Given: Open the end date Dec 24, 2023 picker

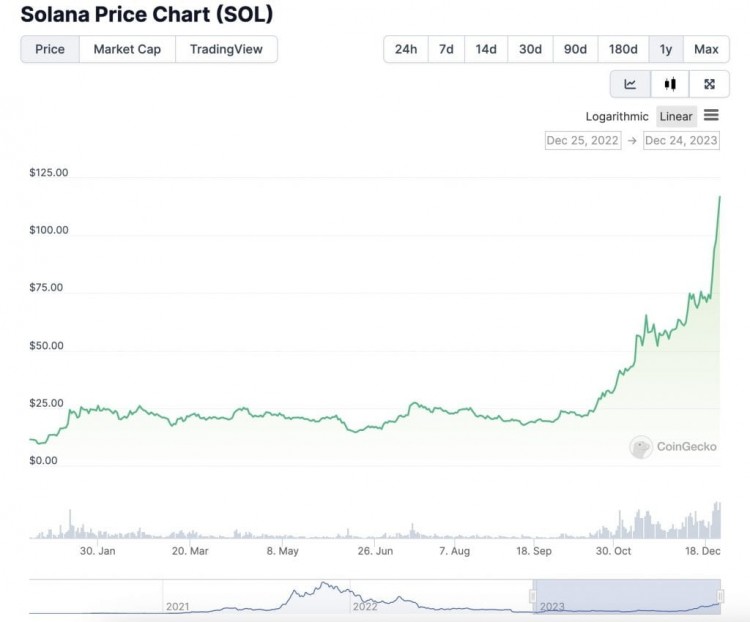Looking at the screenshot, I should point(681,140).
